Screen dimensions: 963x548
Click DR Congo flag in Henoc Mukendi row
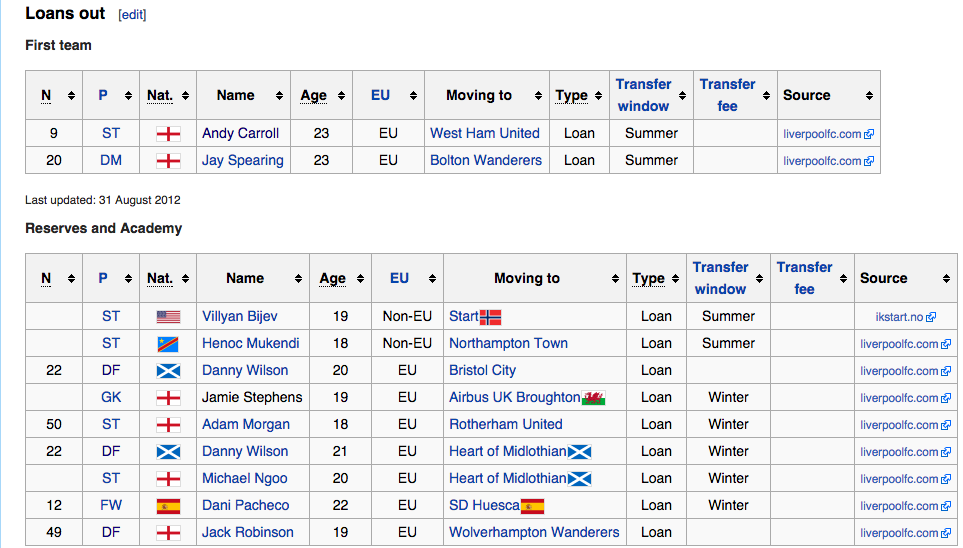click(x=168, y=344)
